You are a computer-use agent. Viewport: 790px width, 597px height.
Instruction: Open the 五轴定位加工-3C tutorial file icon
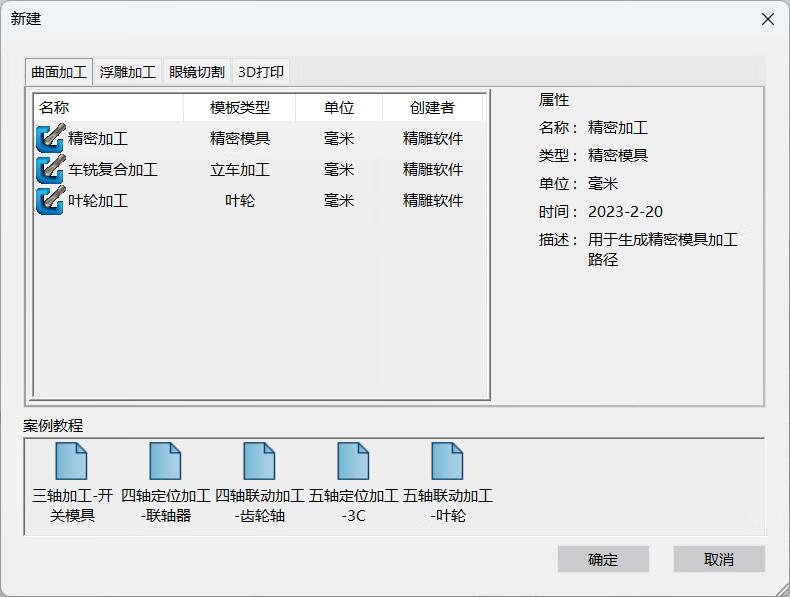(353, 461)
